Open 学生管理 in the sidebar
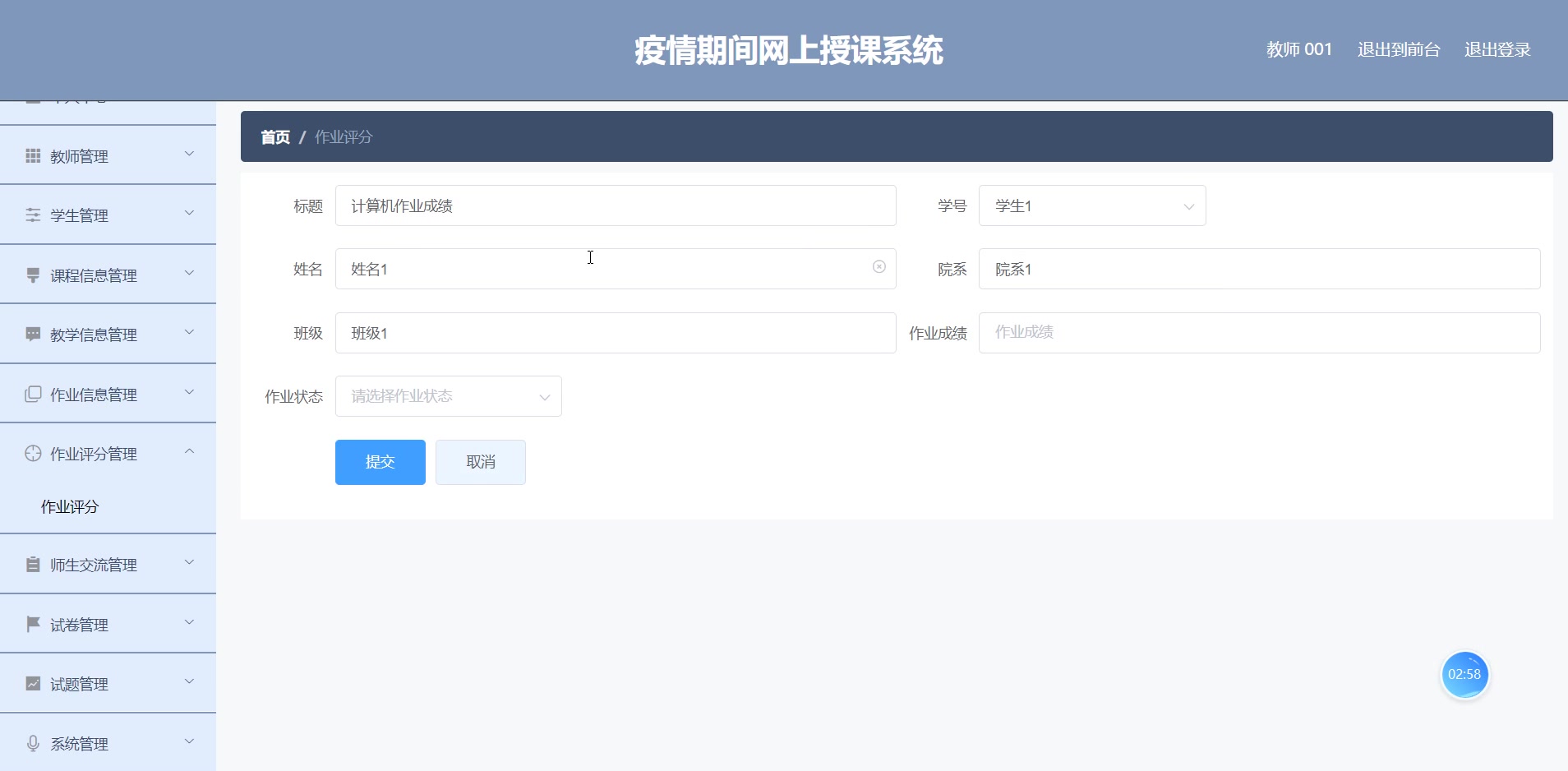1568x771 pixels. (108, 215)
